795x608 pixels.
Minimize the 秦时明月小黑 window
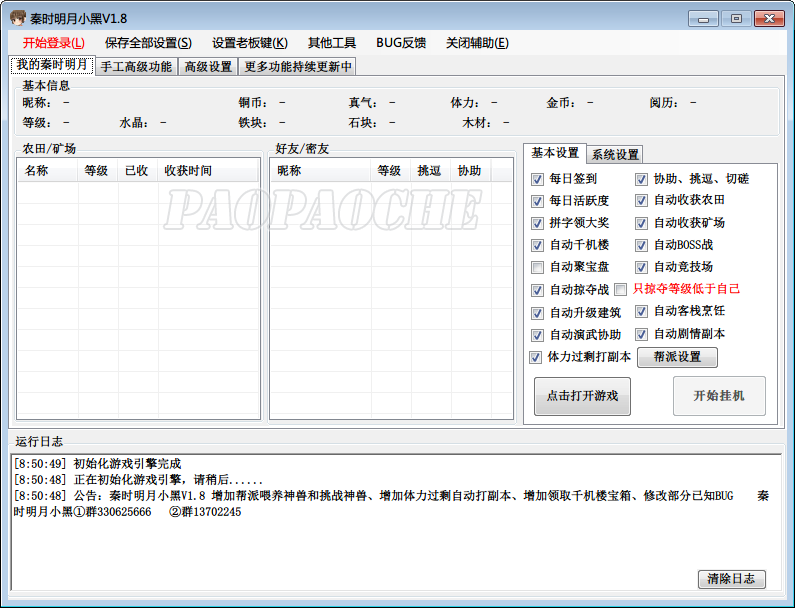[x=703, y=19]
